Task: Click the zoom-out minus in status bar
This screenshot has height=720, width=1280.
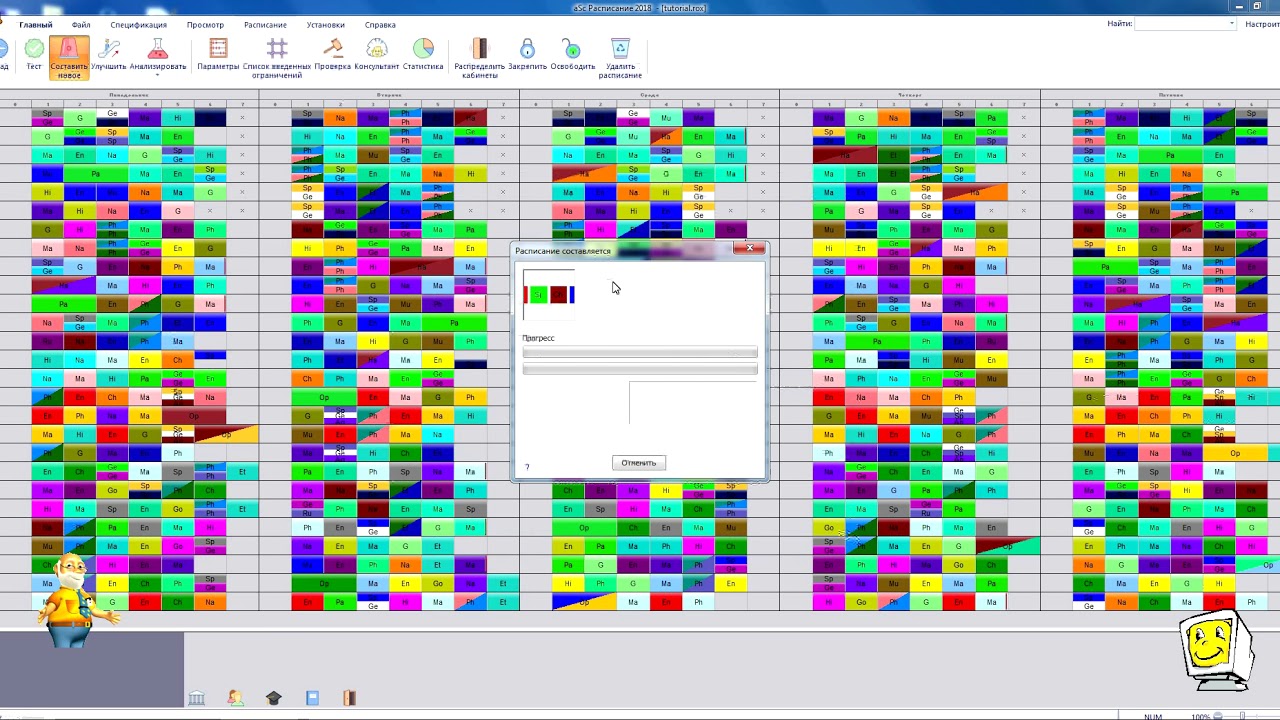Action: [1220, 716]
